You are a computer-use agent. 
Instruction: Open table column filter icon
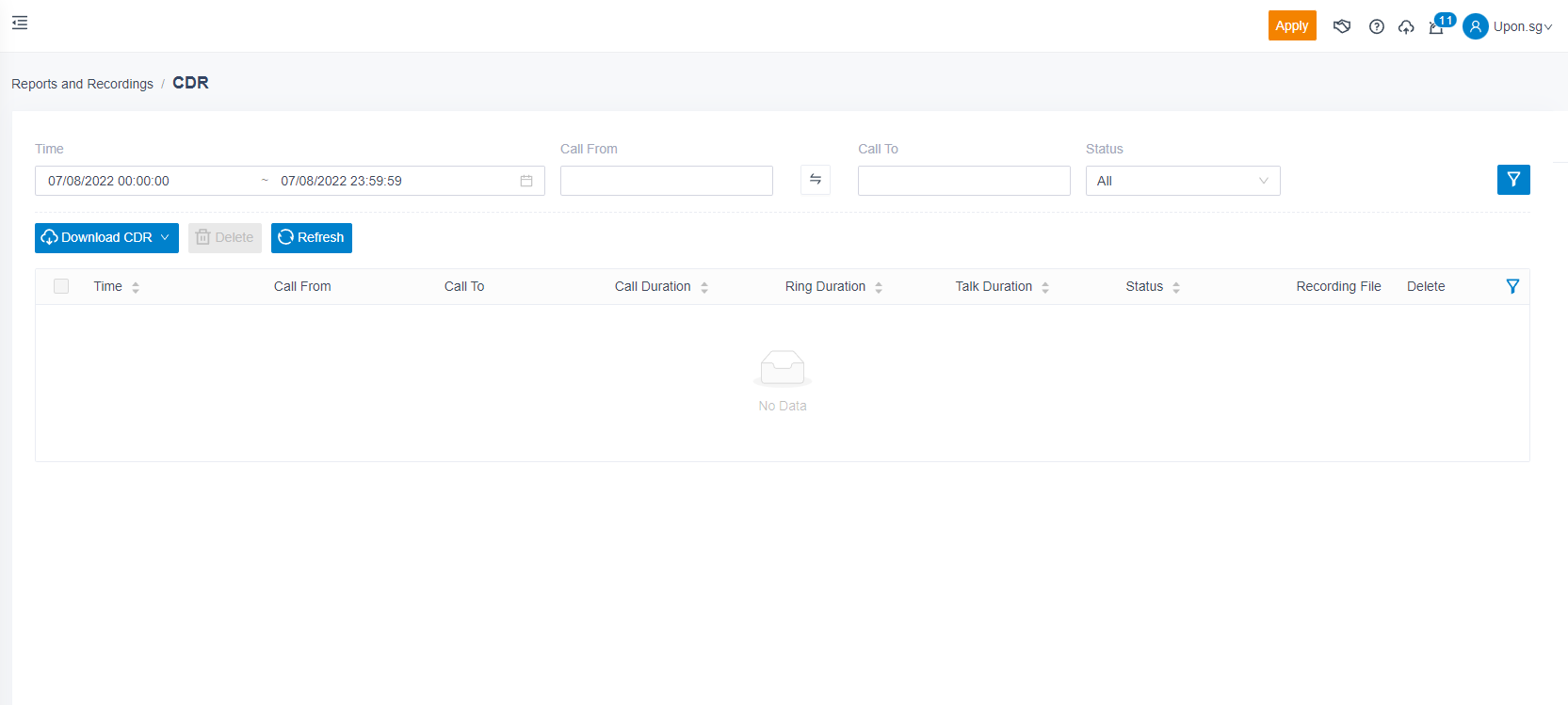[x=1512, y=286]
